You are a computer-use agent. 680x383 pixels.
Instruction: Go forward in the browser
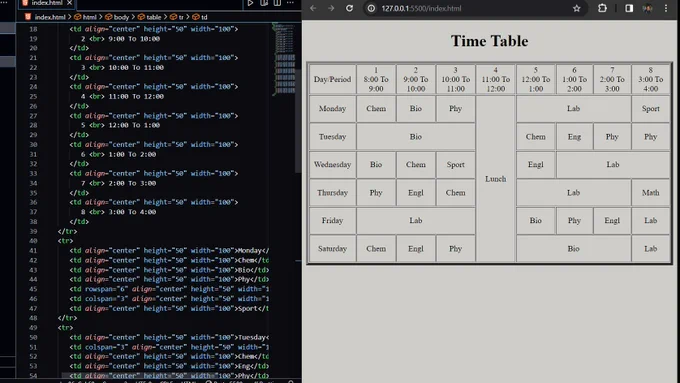coord(331,8)
